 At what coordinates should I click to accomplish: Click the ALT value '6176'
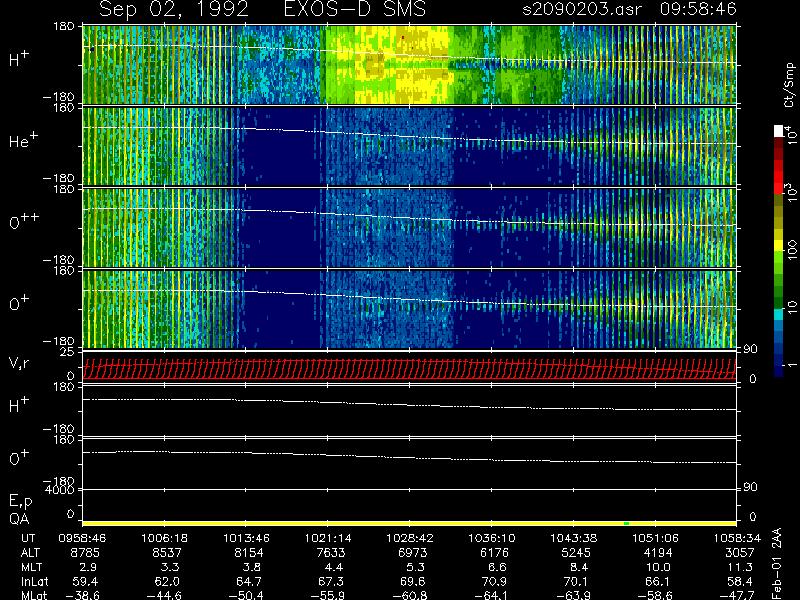tap(495, 553)
